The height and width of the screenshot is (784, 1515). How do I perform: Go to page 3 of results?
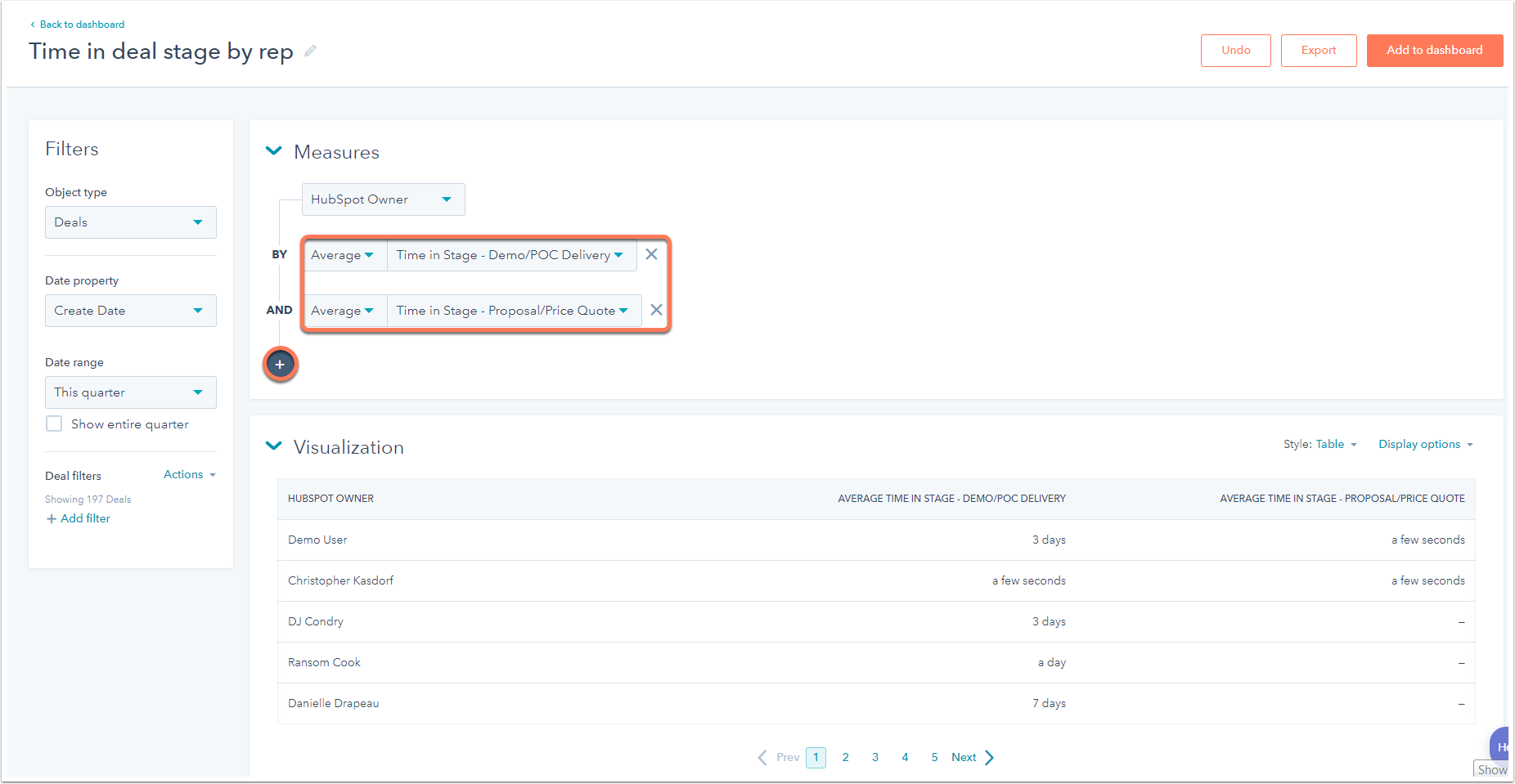click(x=875, y=758)
